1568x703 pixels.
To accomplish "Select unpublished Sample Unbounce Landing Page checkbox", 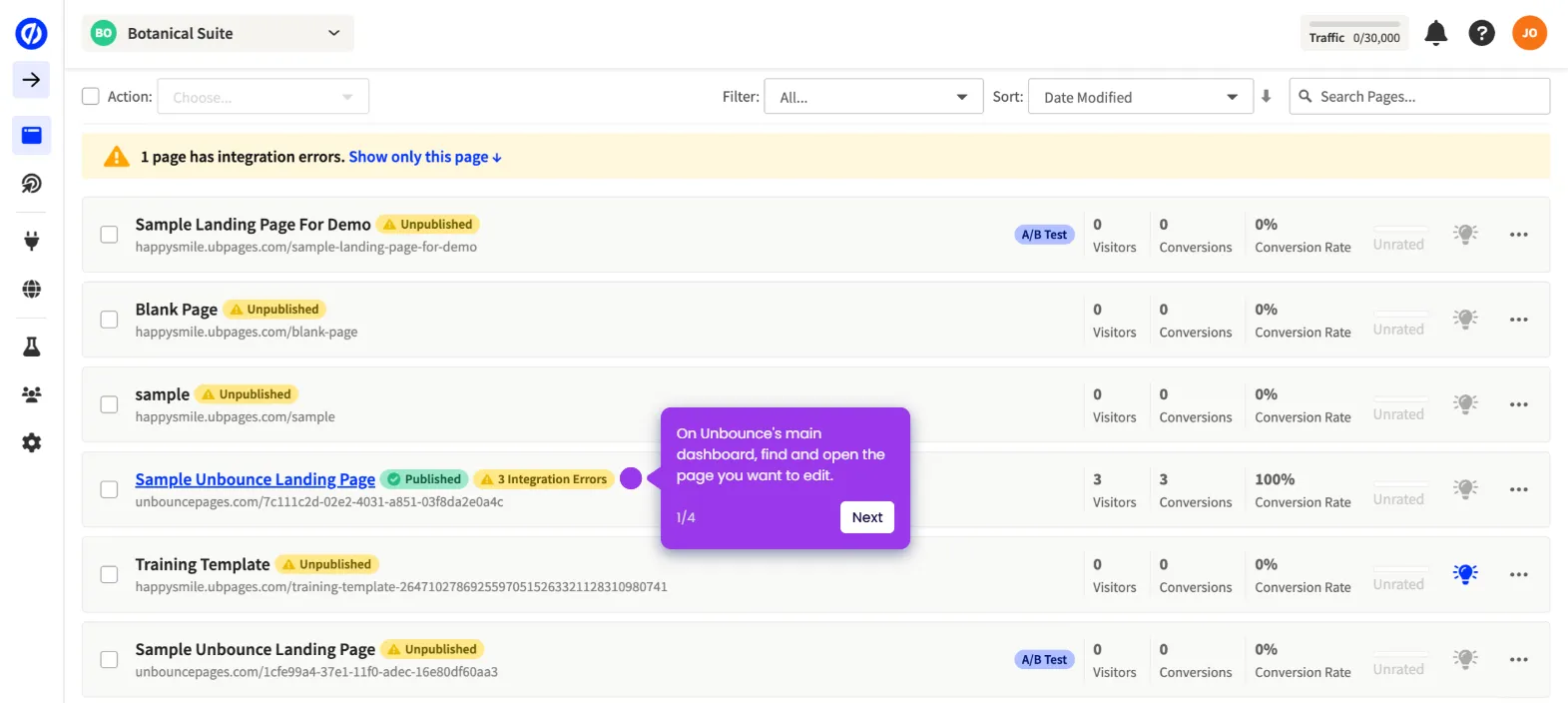I will click(110, 659).
